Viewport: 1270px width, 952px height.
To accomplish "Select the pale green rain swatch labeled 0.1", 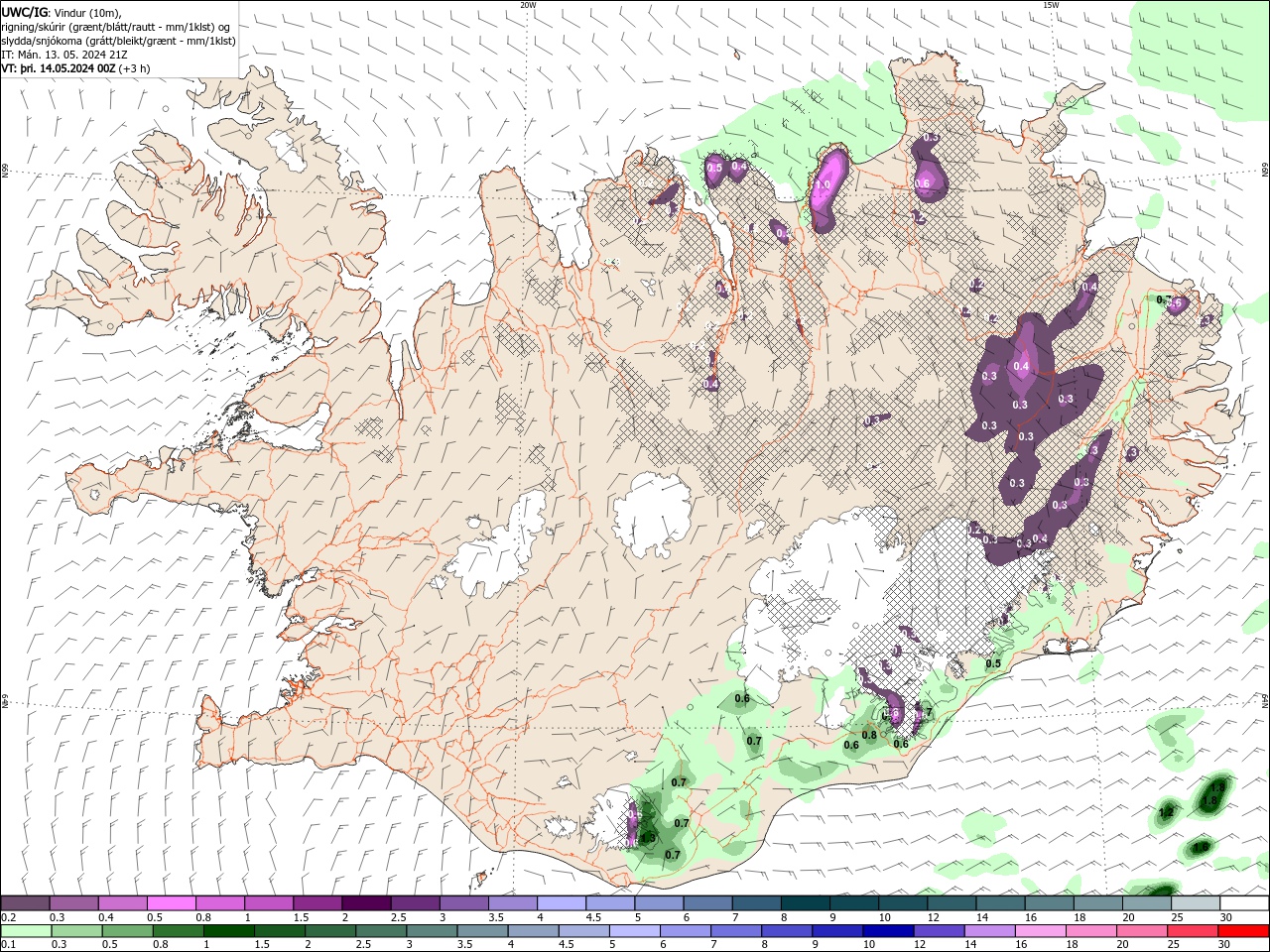I will [x=26, y=931].
